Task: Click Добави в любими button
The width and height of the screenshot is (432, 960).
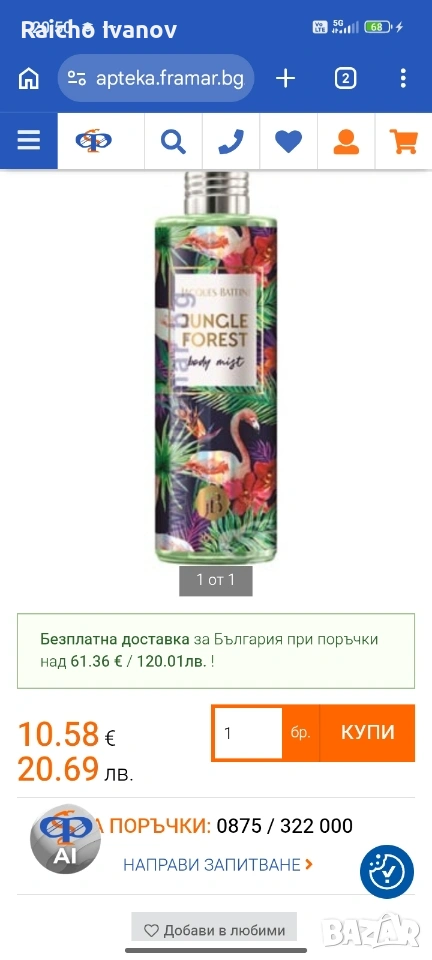Action: [214, 930]
